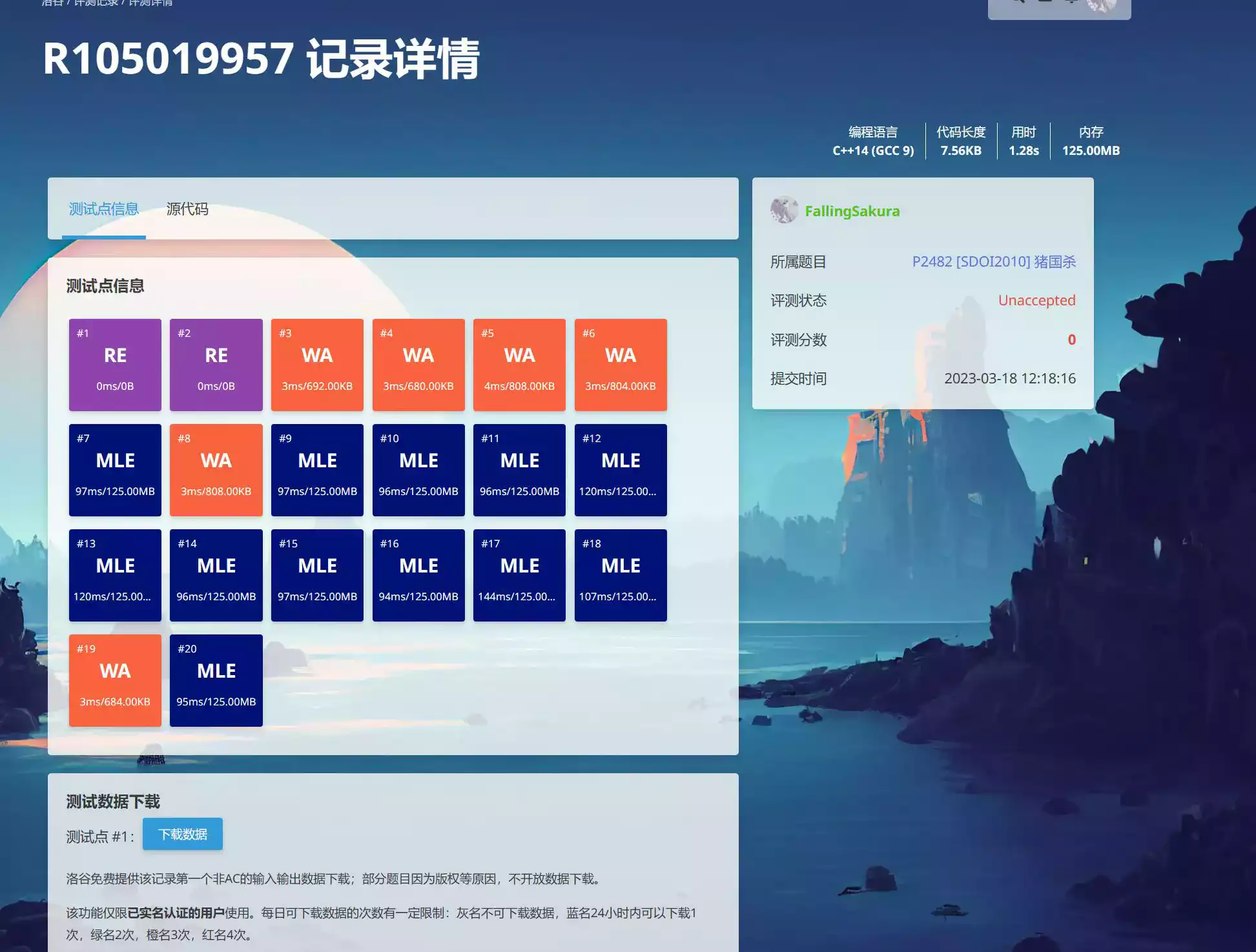Open test point #20 MLE result
Screen dimensions: 1256x952
(216, 680)
